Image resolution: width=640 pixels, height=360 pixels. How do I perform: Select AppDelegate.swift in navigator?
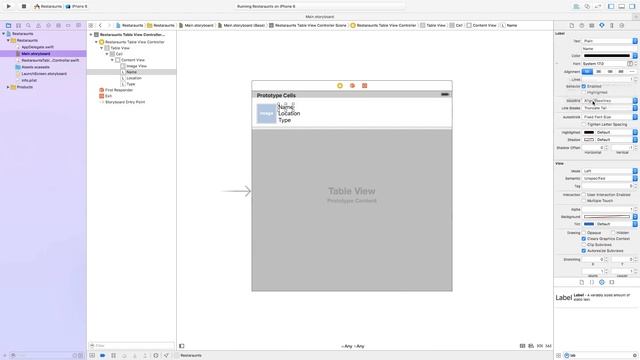pyautogui.click(x=38, y=47)
